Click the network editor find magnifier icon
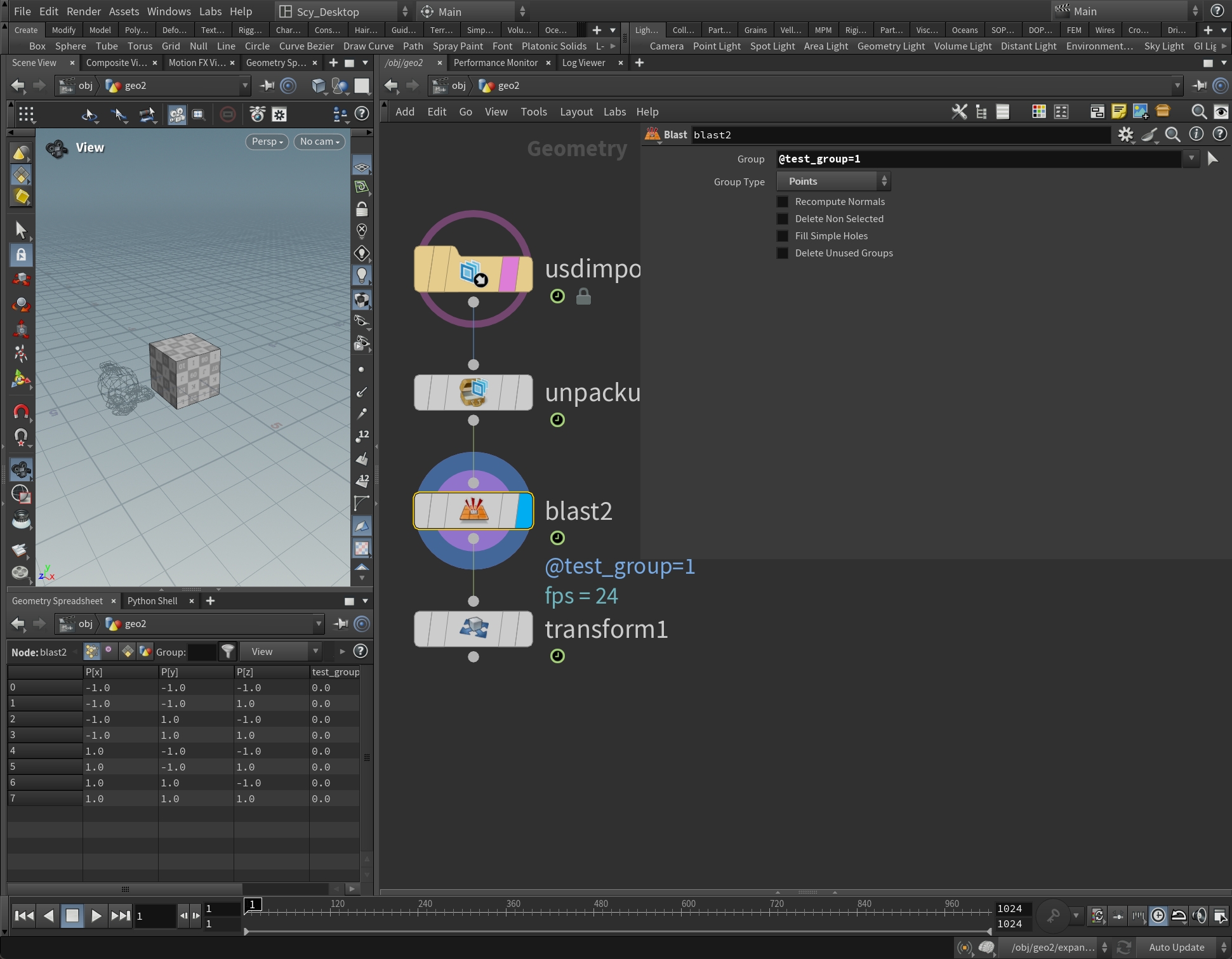The image size is (1232, 959). [1198, 112]
